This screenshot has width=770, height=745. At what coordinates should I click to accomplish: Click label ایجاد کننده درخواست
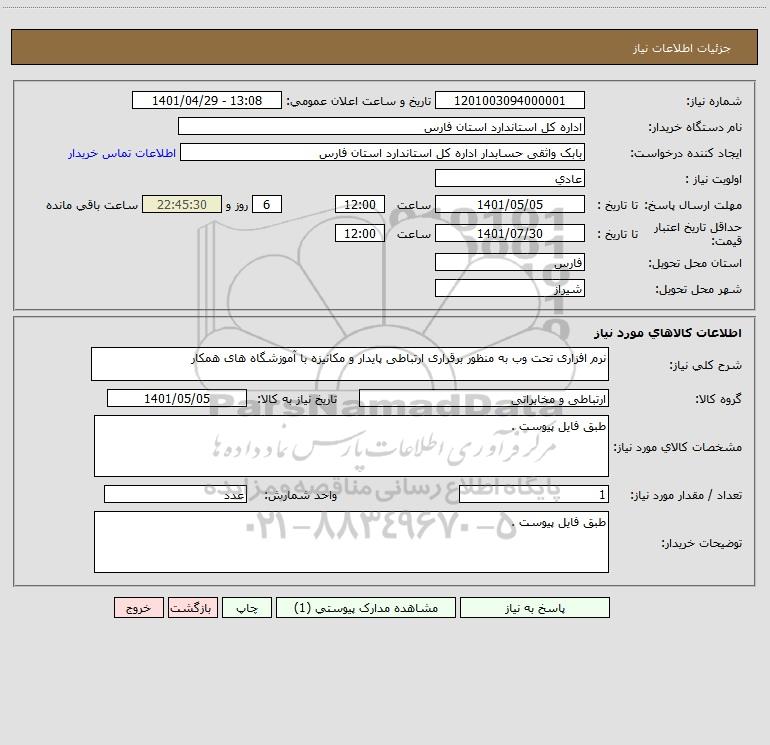(686, 153)
